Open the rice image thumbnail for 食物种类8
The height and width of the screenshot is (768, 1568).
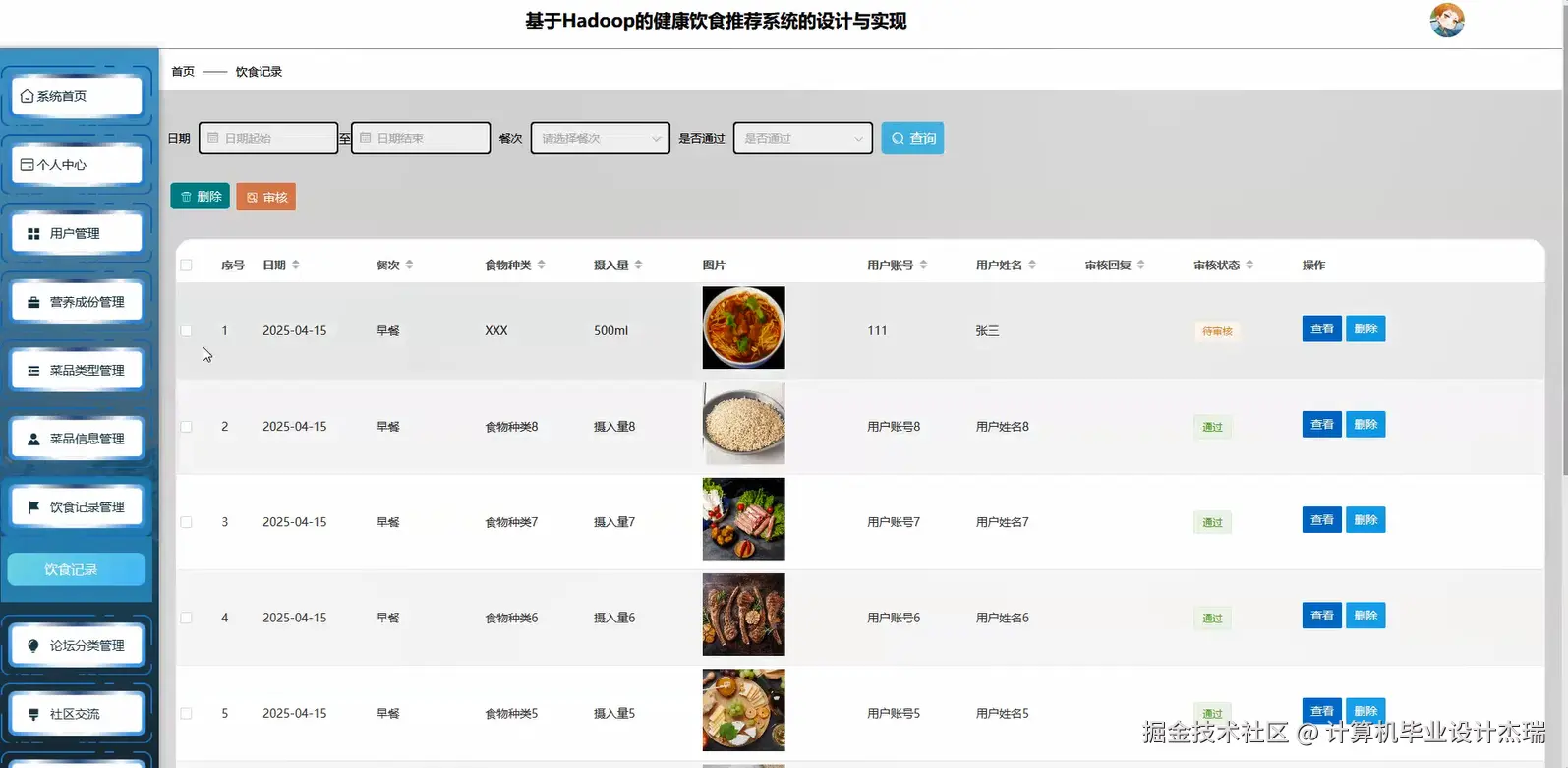(x=743, y=423)
